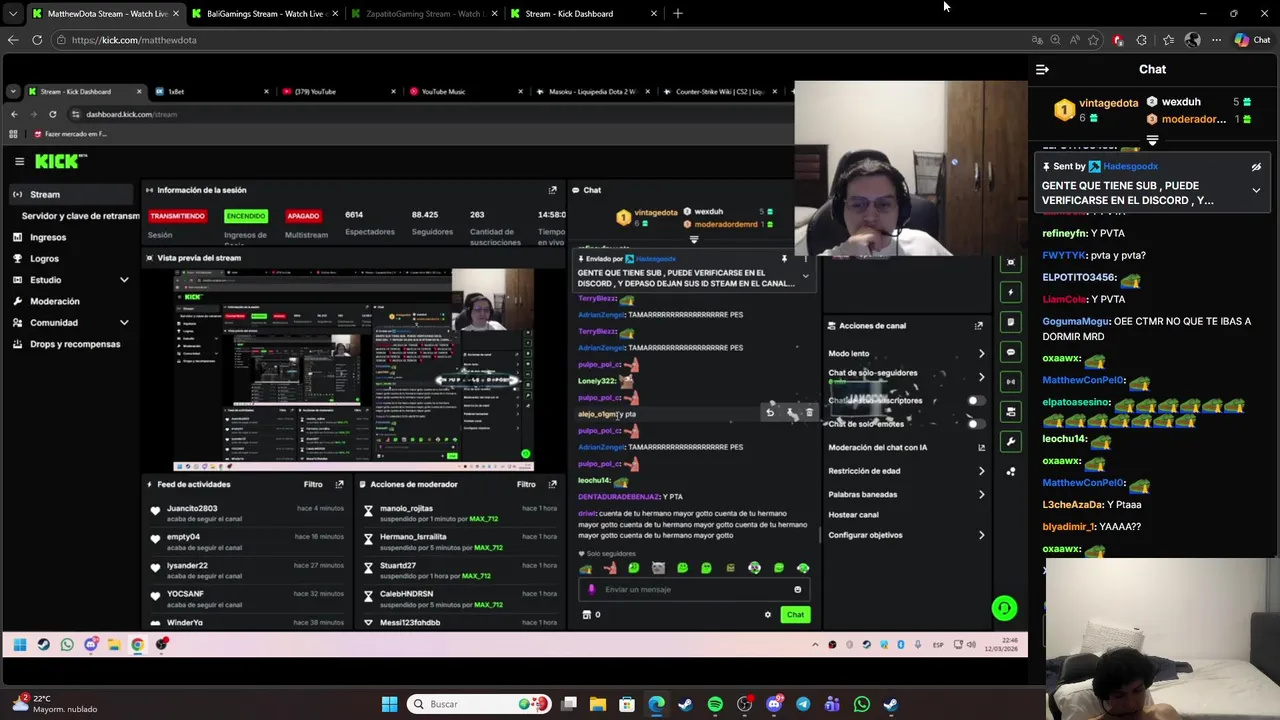Open File Explorer from the taskbar

point(598,704)
